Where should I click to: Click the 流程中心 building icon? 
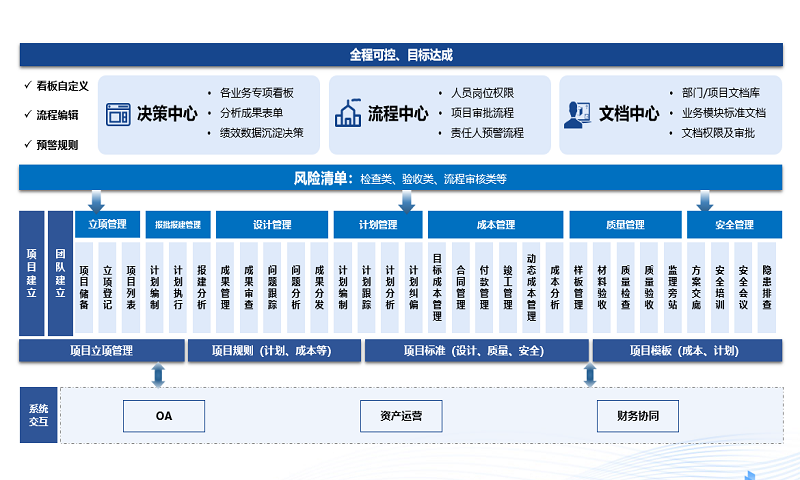point(348,114)
